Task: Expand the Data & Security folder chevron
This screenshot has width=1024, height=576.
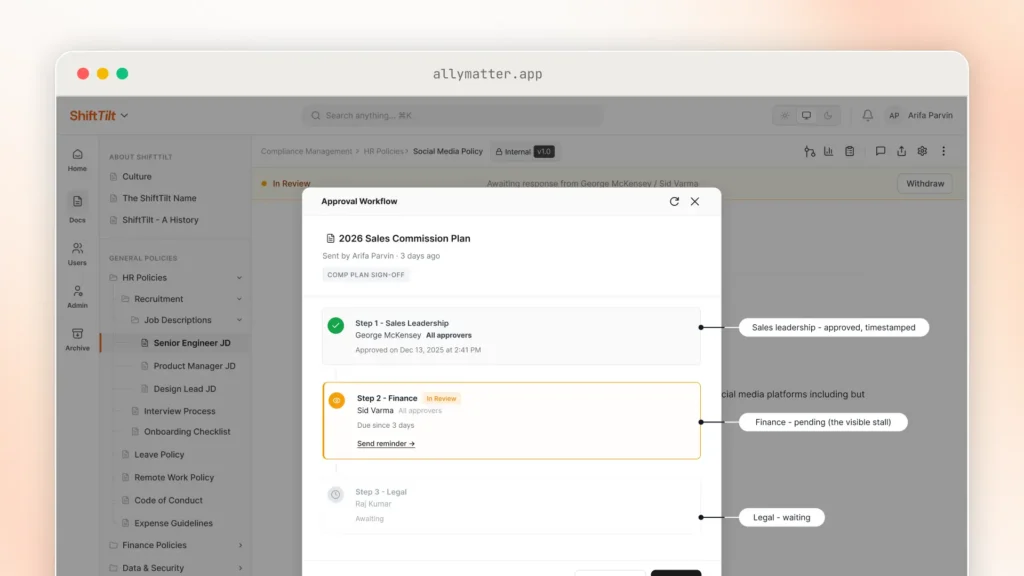Action: tap(240, 568)
